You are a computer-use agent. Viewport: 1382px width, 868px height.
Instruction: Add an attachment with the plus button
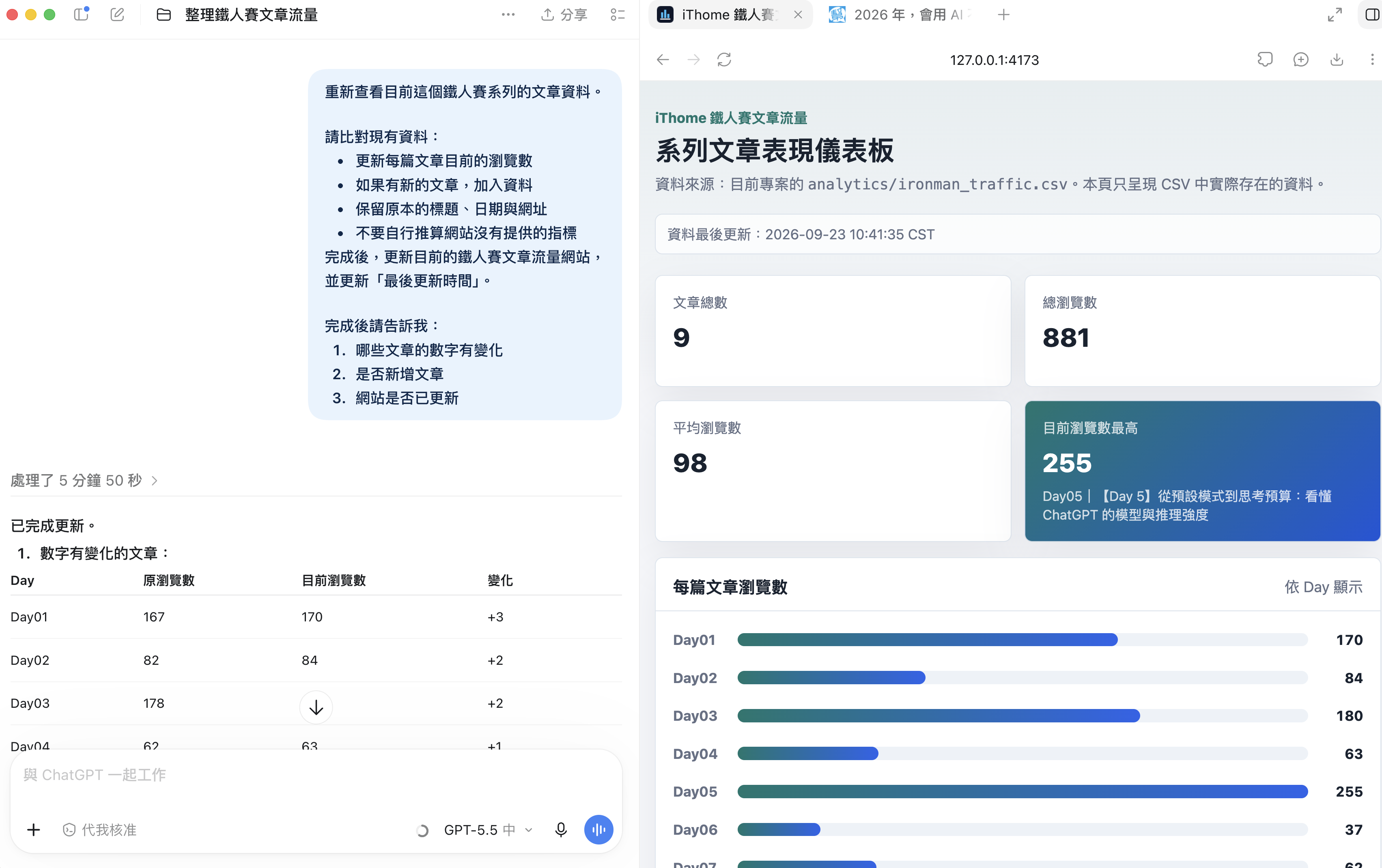tap(34, 829)
